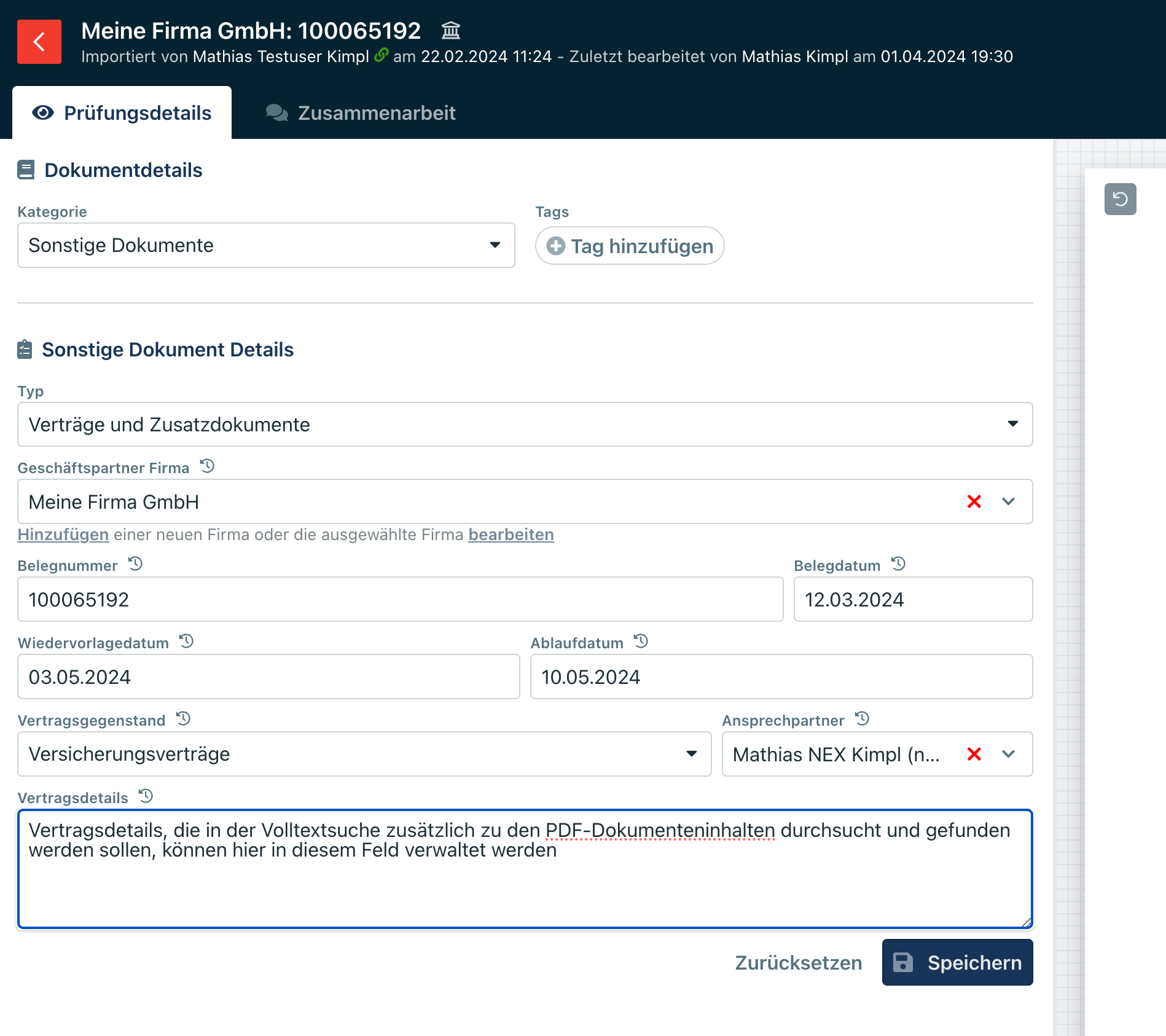Click the rotate/undo icon in preview panel
This screenshot has height=1036, width=1166.
(x=1120, y=199)
